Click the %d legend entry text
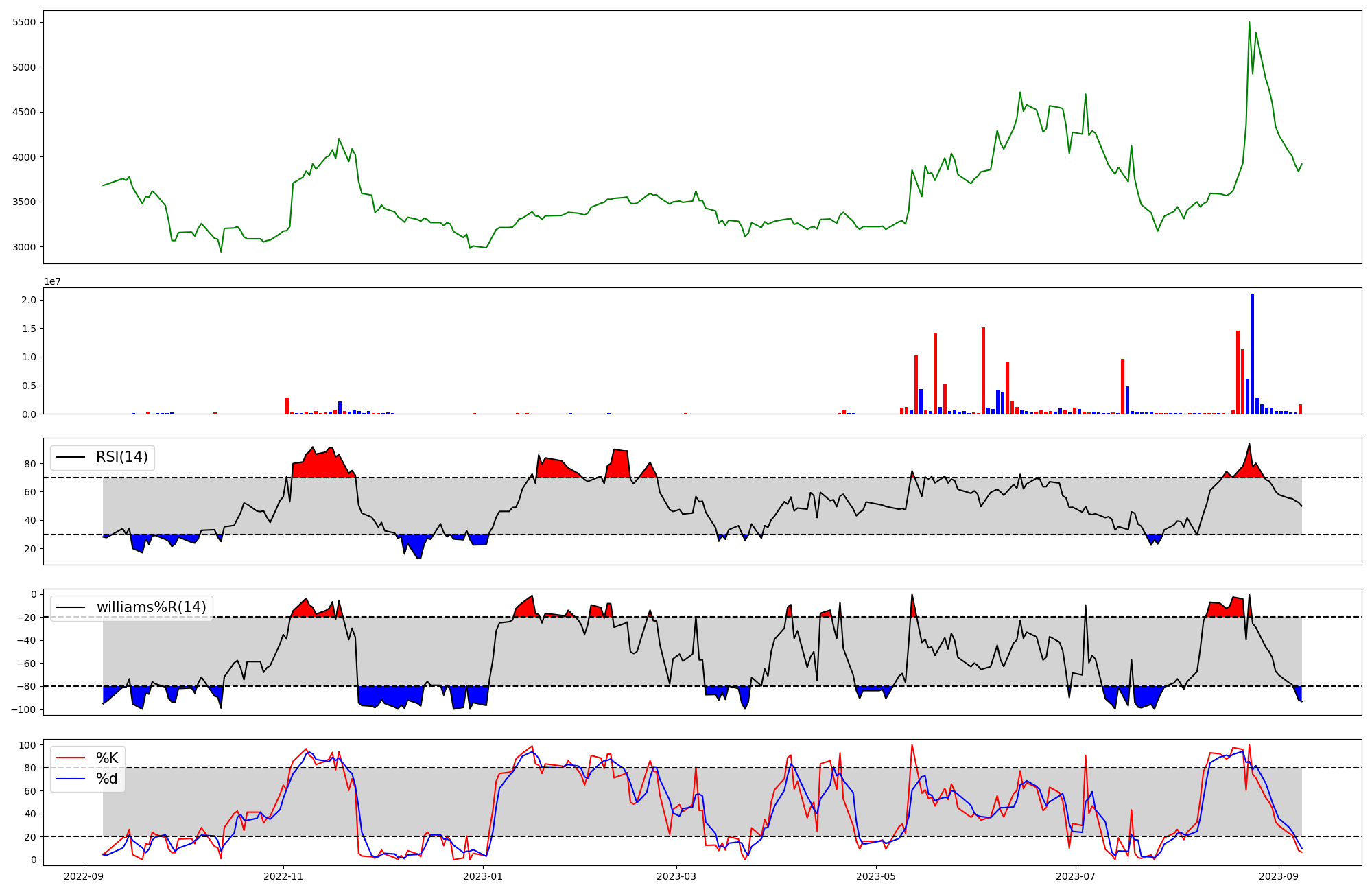1372x892 pixels. click(107, 779)
